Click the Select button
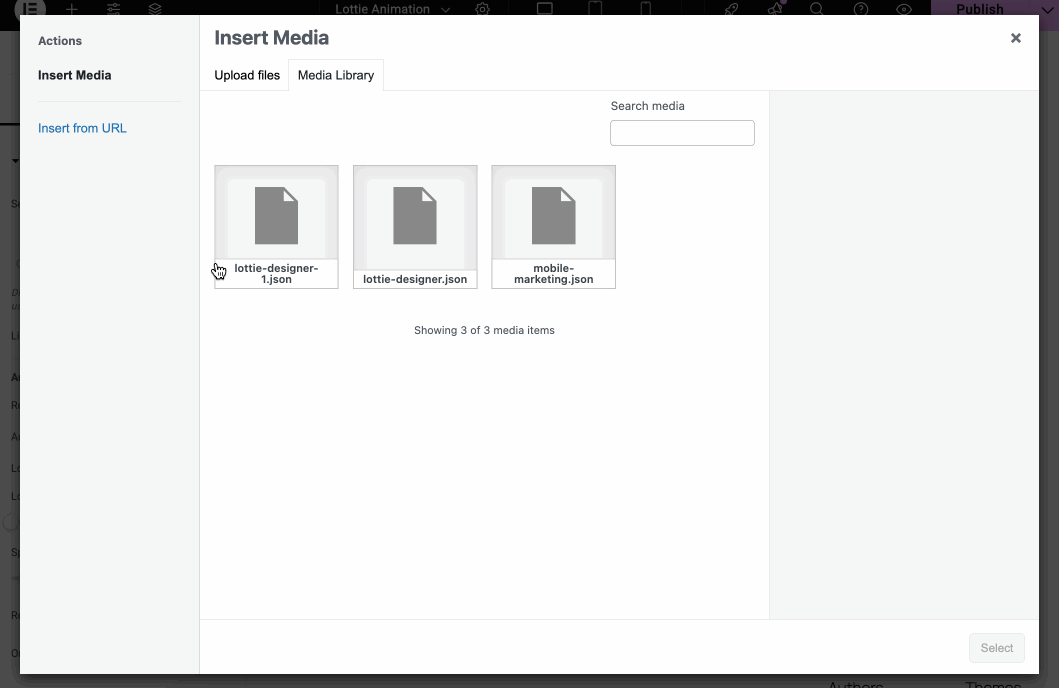Screen dimensions: 1059x688 [996, 647]
